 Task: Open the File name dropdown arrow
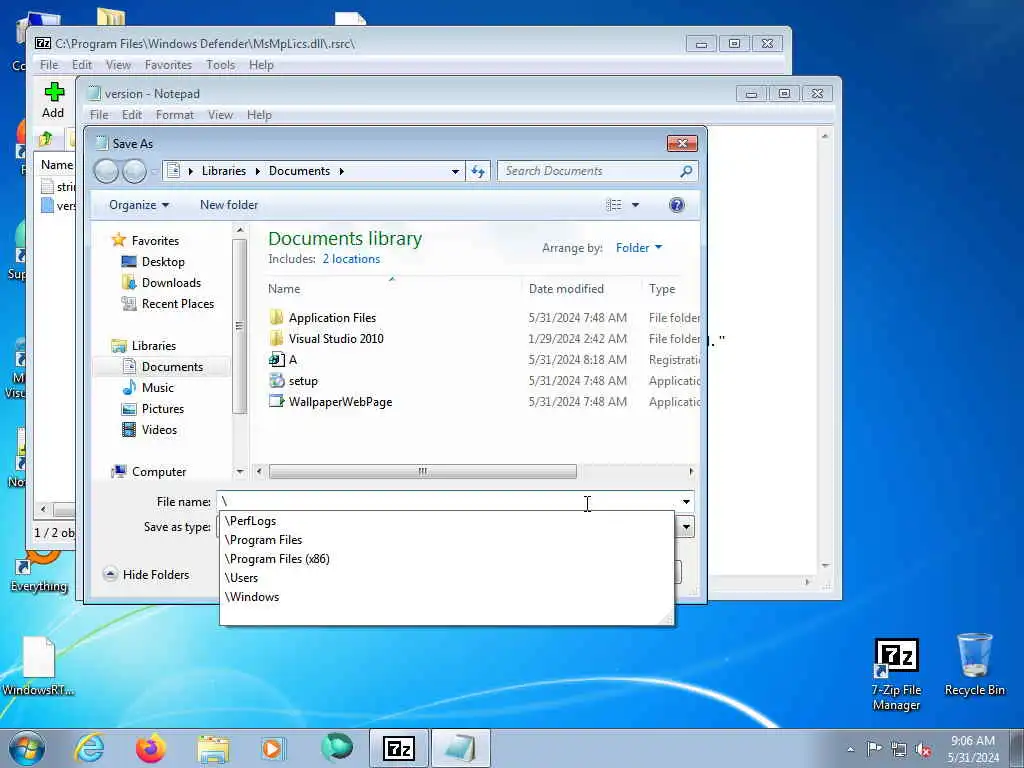pos(686,502)
